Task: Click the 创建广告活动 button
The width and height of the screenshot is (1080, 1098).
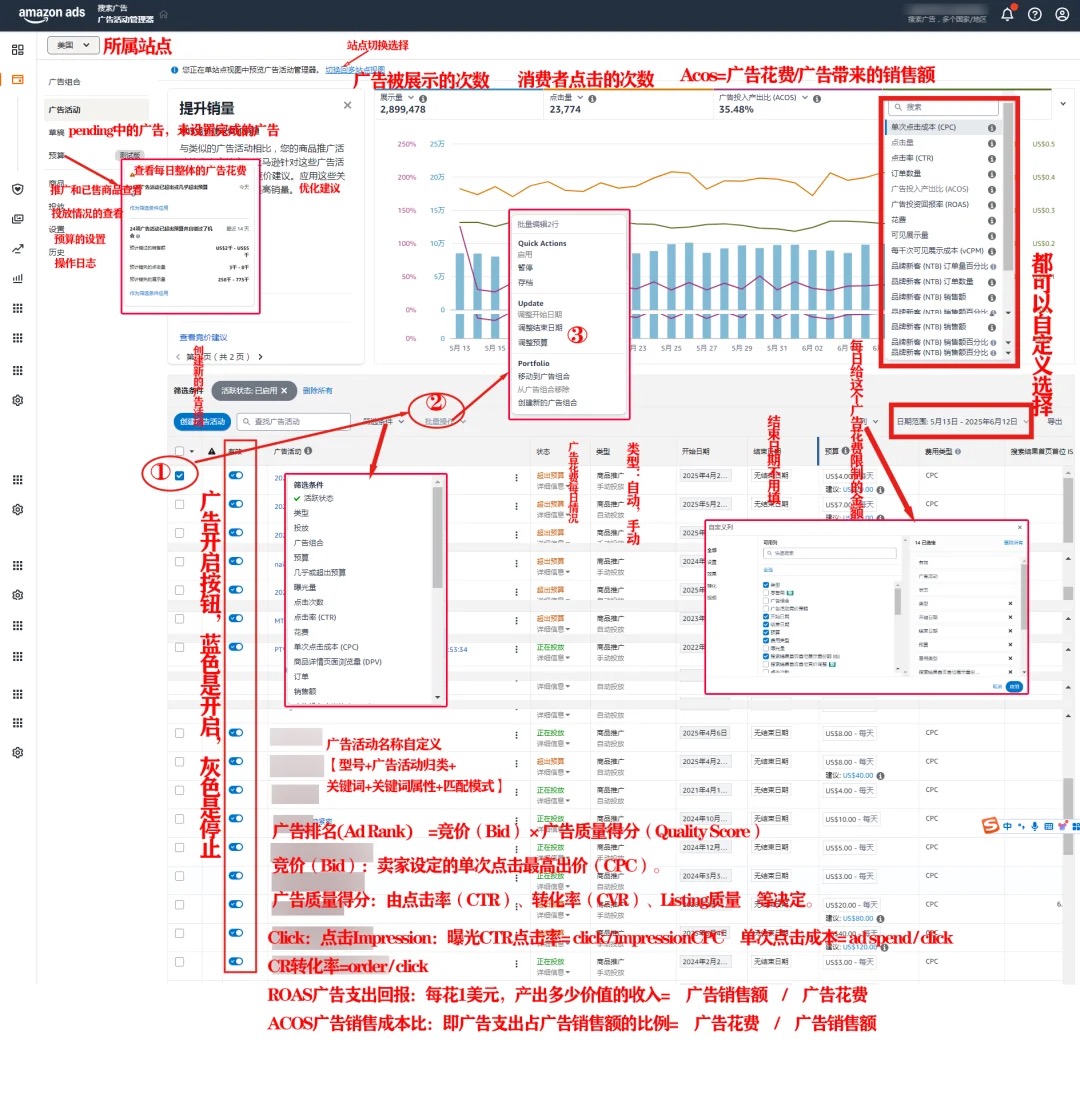Action: click(202, 422)
